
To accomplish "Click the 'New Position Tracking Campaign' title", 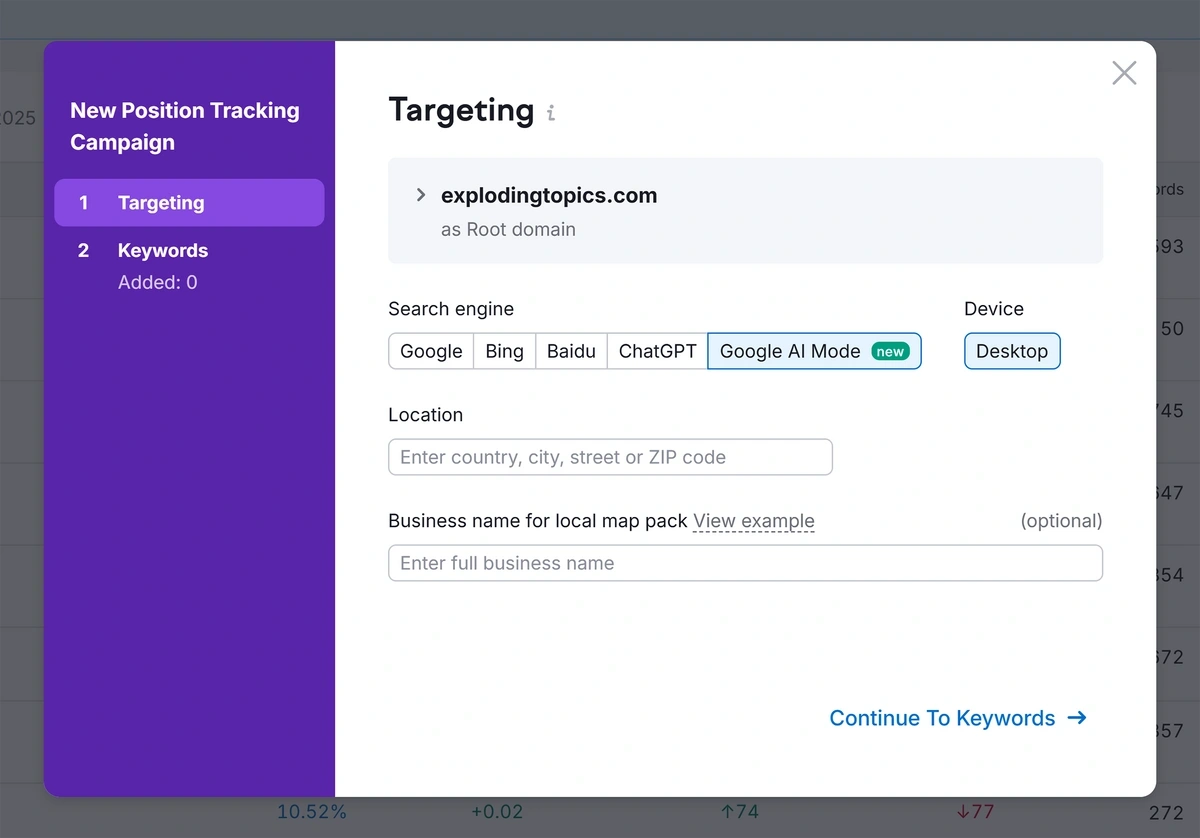I will tap(185, 126).
